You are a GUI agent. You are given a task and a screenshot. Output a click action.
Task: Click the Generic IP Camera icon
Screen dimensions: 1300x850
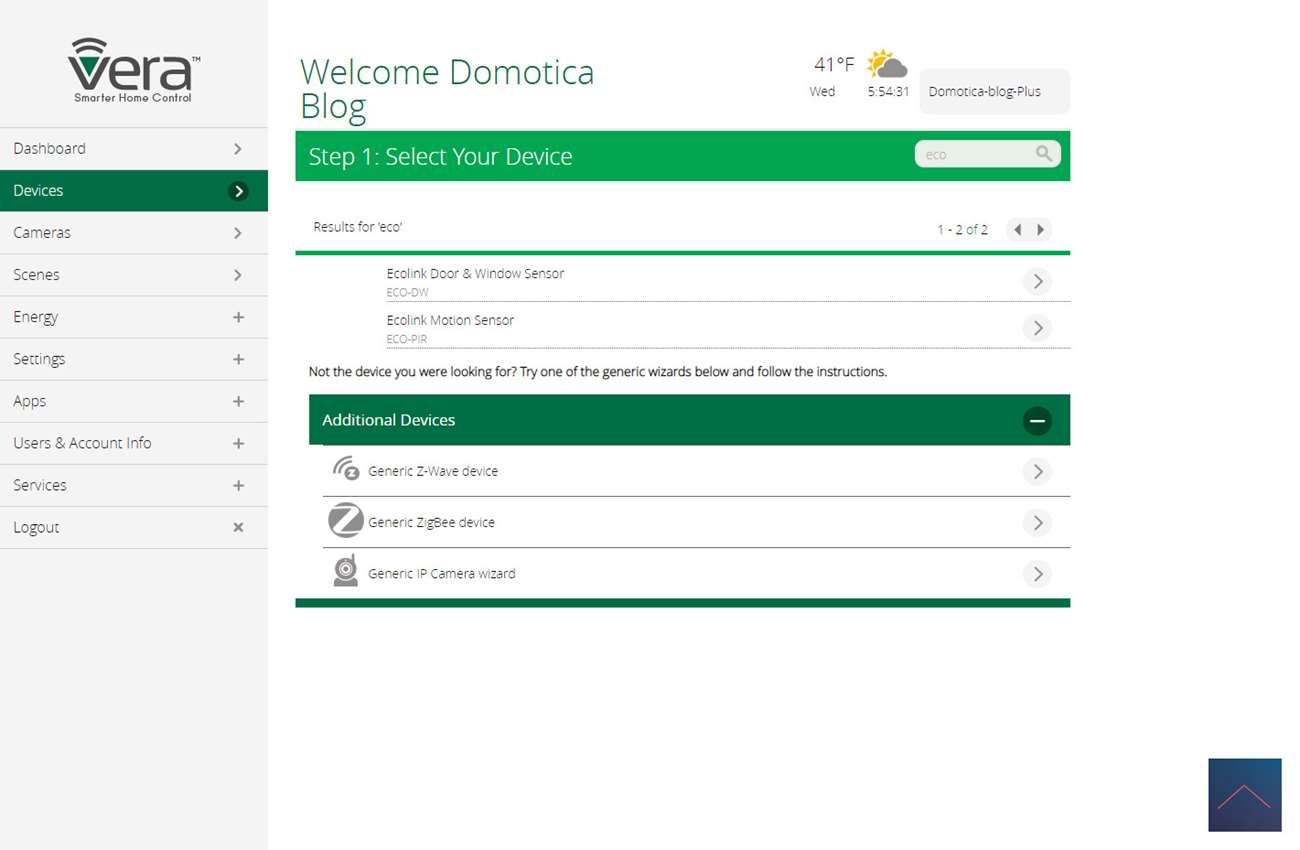(346, 571)
